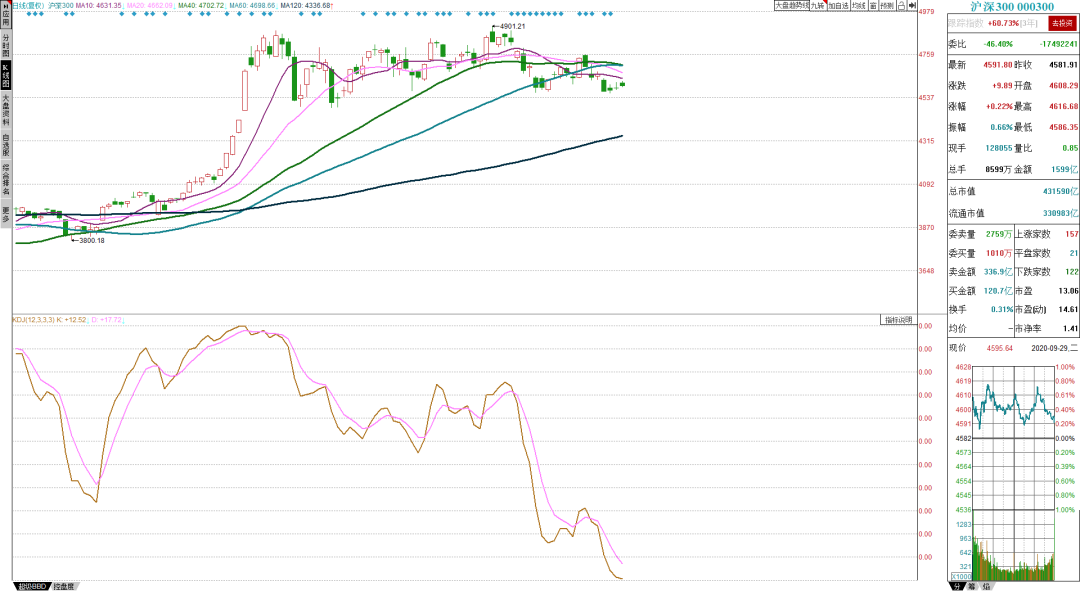This screenshot has height=591, width=1080.
Task: Switch to the 分时图 view
Action: [x=6, y=46]
